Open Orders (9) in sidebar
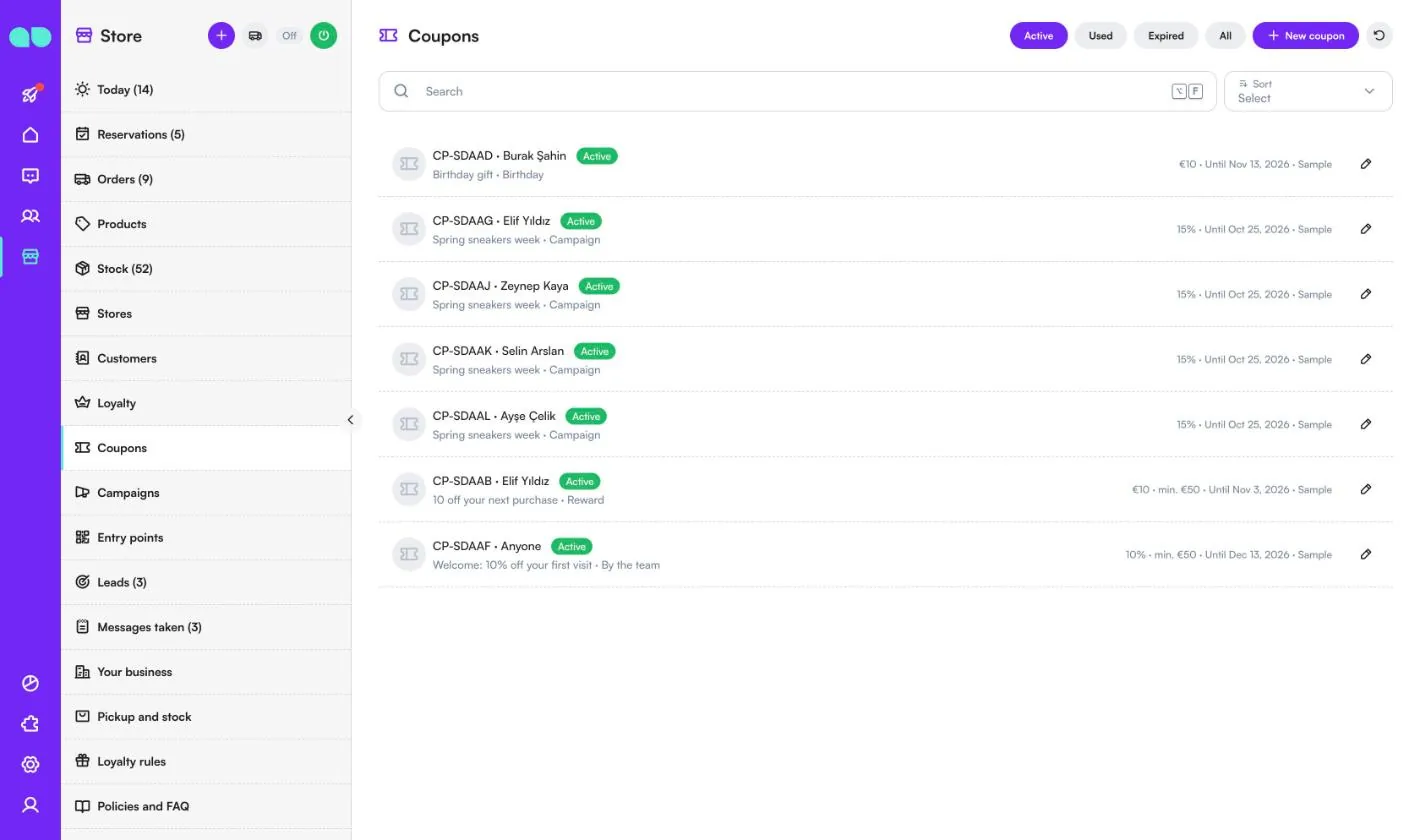Image resolution: width=1420 pixels, height=840 pixels. (206, 179)
